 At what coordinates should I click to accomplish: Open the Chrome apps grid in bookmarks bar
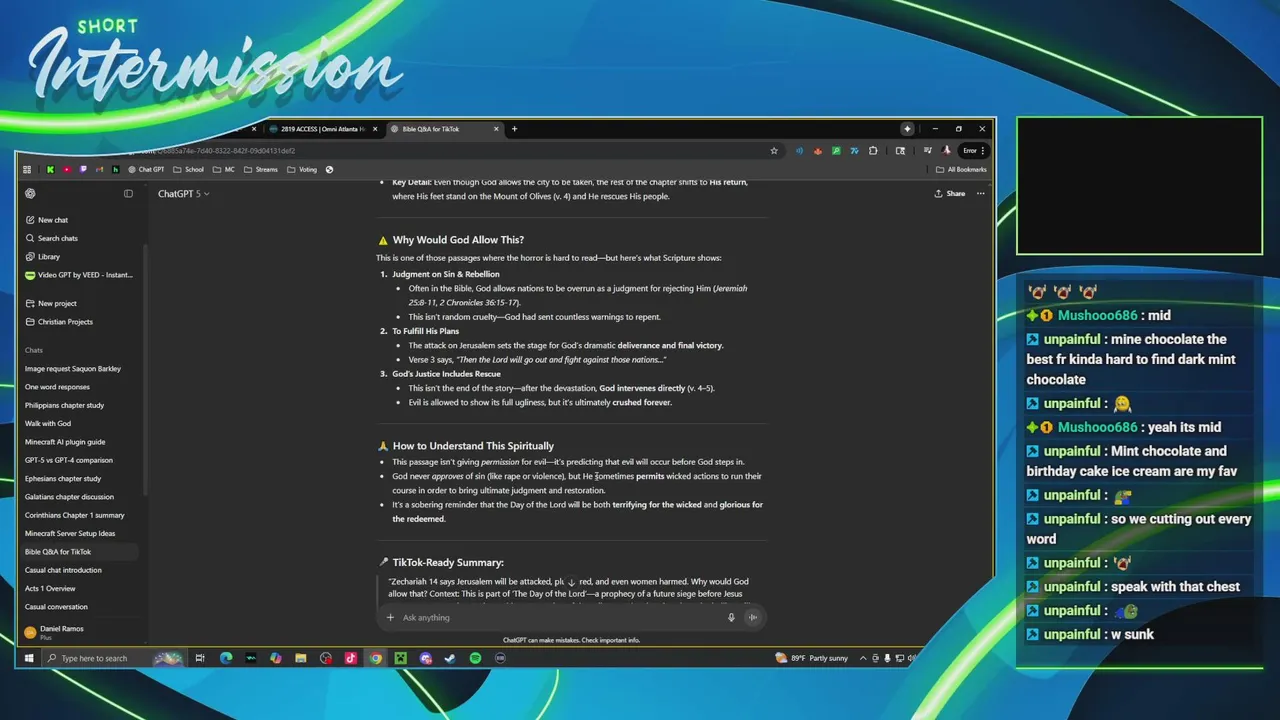click(x=27, y=170)
